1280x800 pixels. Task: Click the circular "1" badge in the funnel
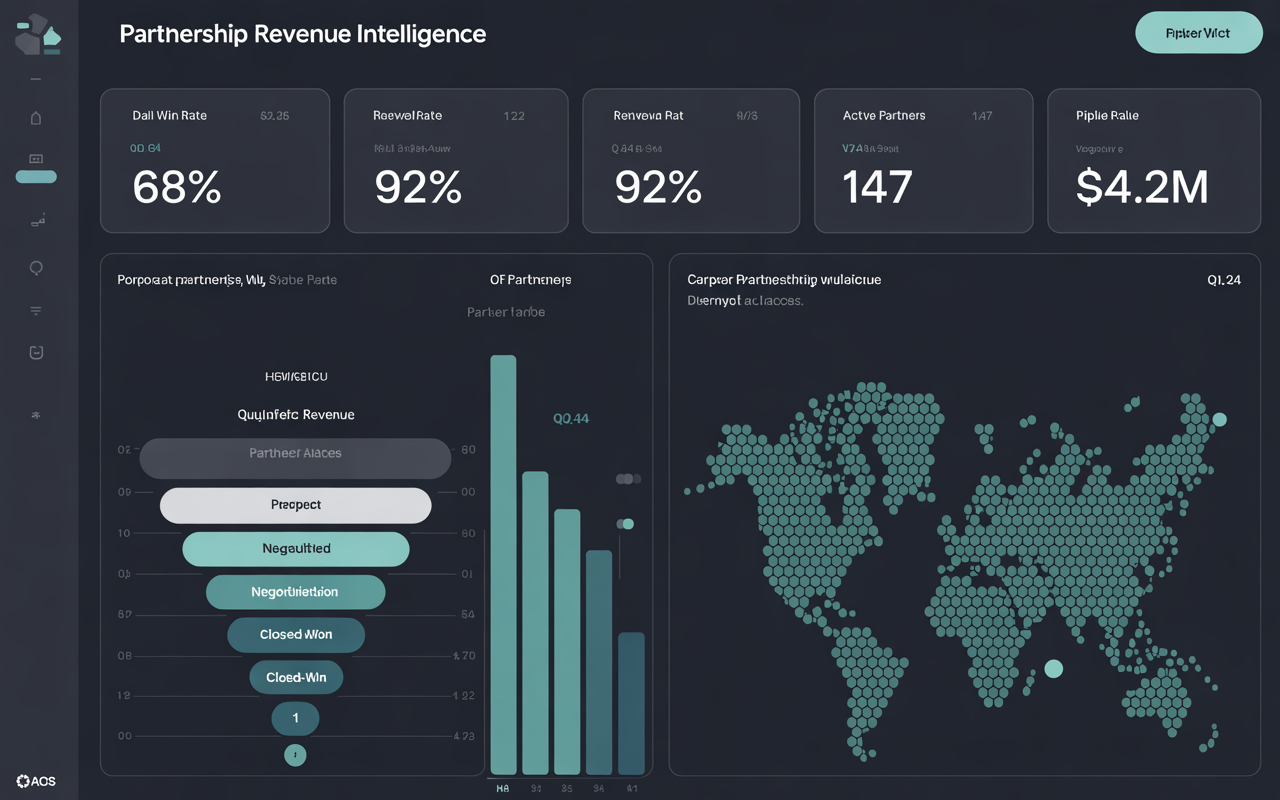click(295, 718)
